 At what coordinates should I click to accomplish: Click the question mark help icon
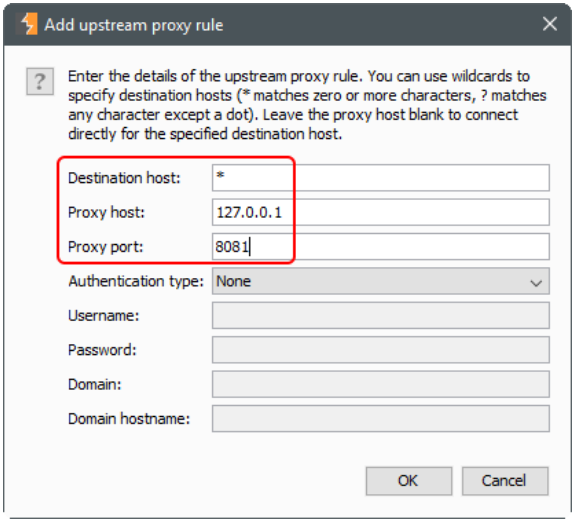point(40,81)
